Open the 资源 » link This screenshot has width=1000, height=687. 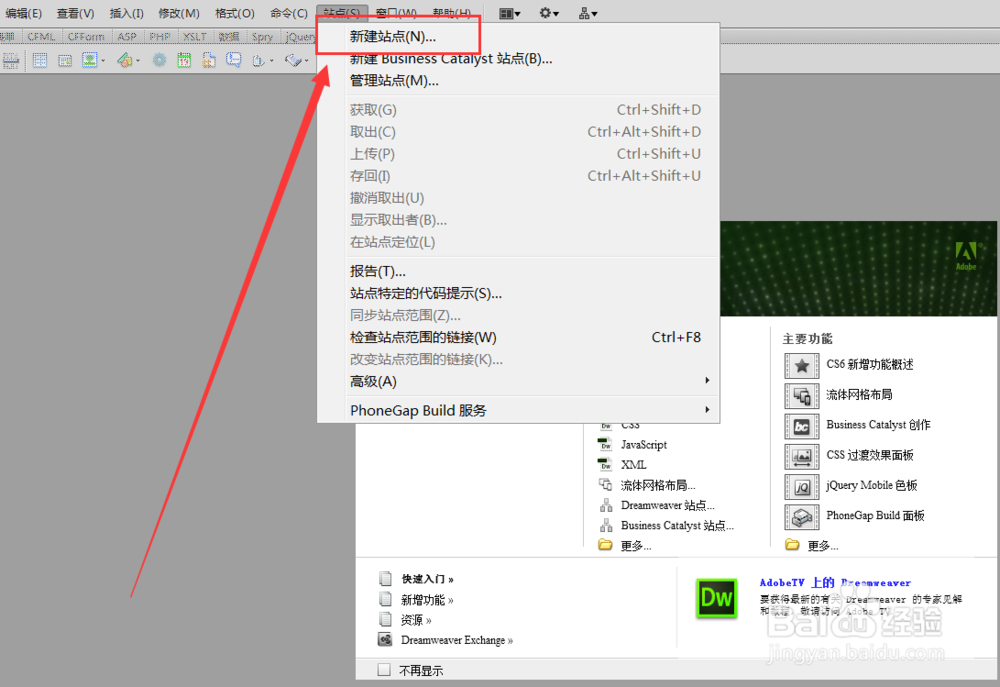(x=416, y=620)
